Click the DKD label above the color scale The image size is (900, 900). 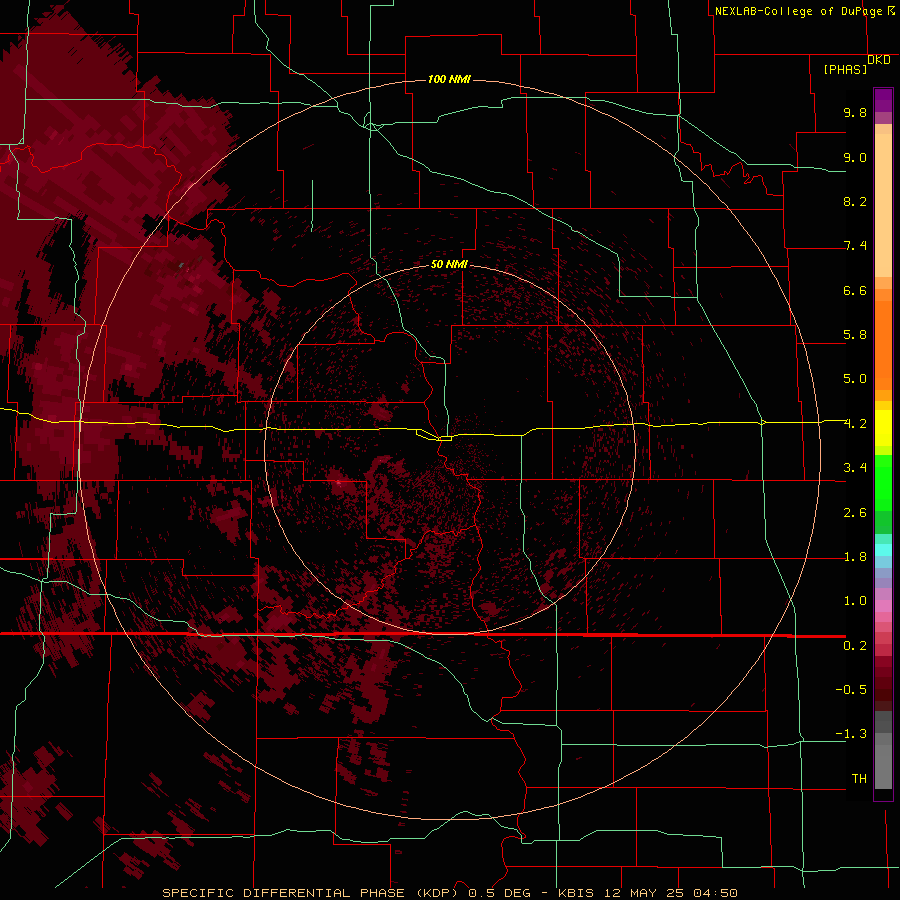[879, 60]
